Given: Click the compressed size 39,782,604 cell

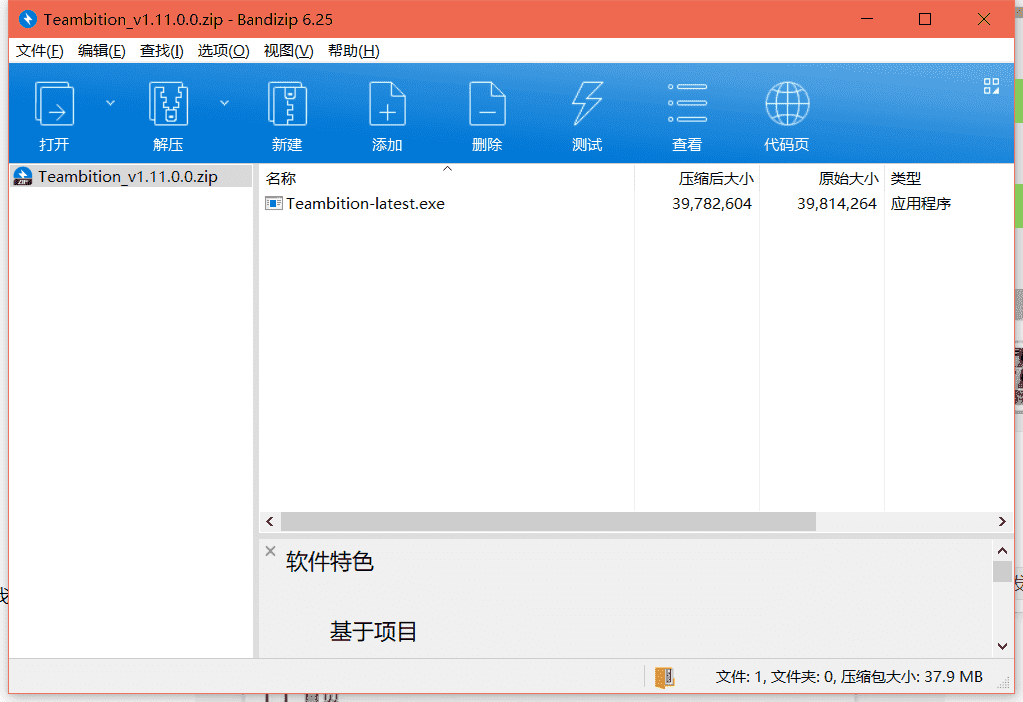Looking at the screenshot, I should [712, 204].
